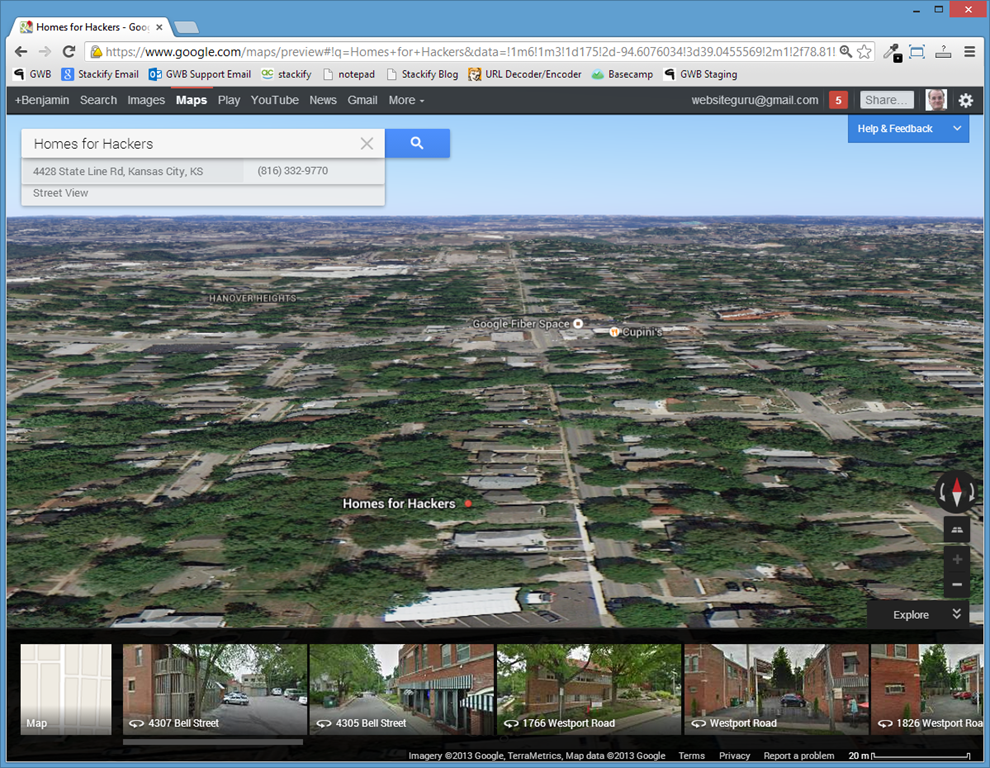
Task: Select Search in Google bar
Action: pos(98,100)
